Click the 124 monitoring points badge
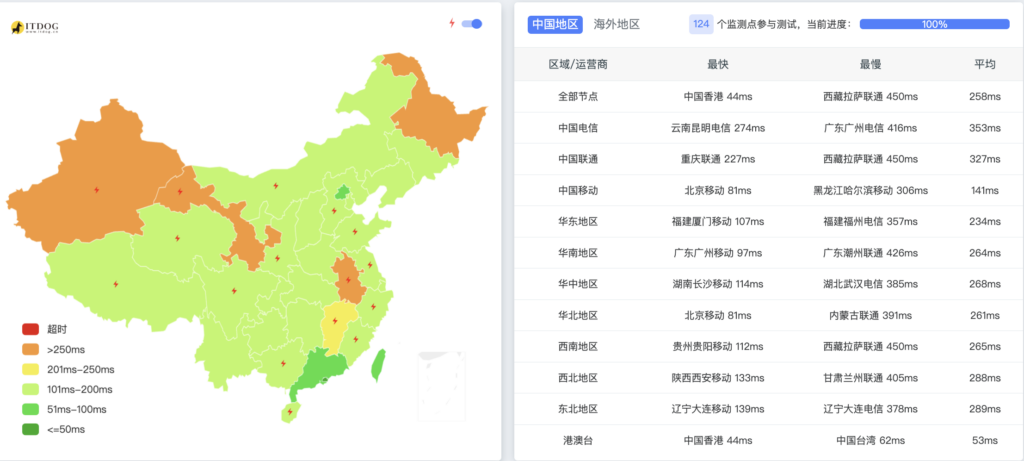 point(701,24)
